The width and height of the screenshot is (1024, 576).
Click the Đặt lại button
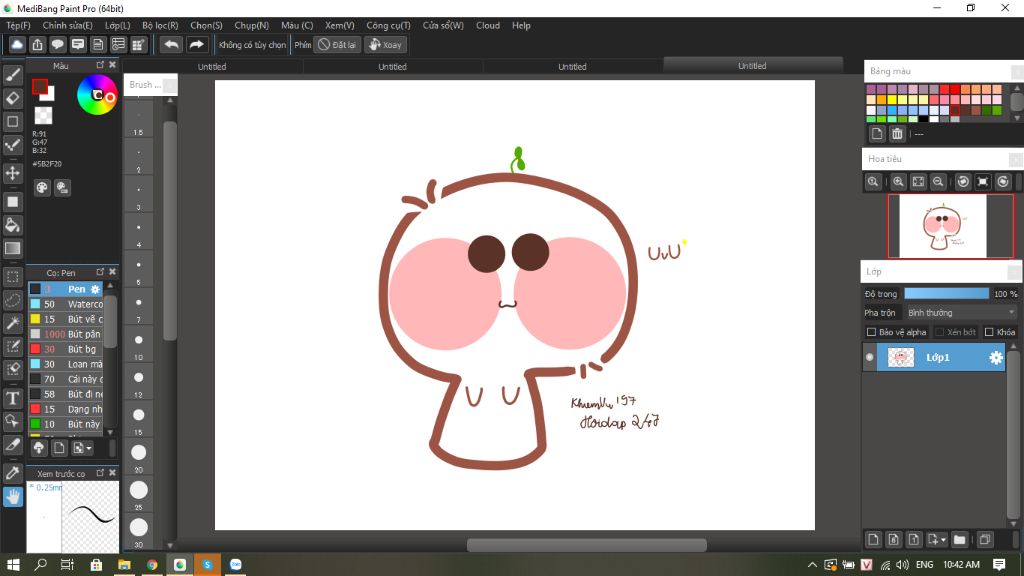(x=337, y=44)
